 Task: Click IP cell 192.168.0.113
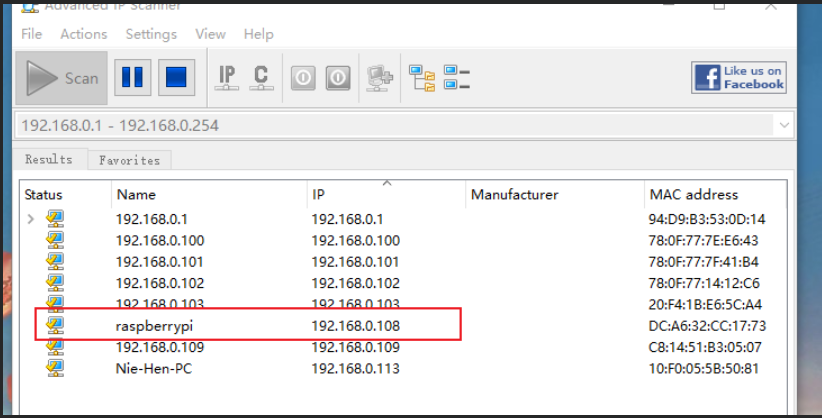(355, 369)
